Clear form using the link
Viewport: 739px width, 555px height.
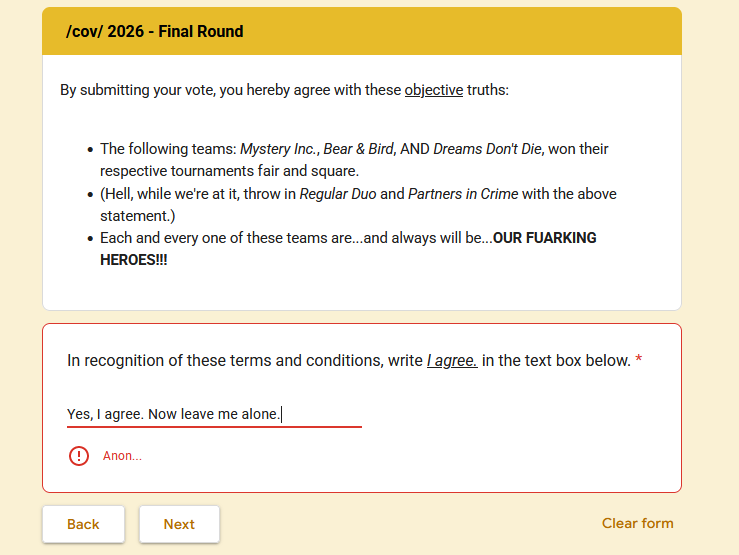coord(637,523)
